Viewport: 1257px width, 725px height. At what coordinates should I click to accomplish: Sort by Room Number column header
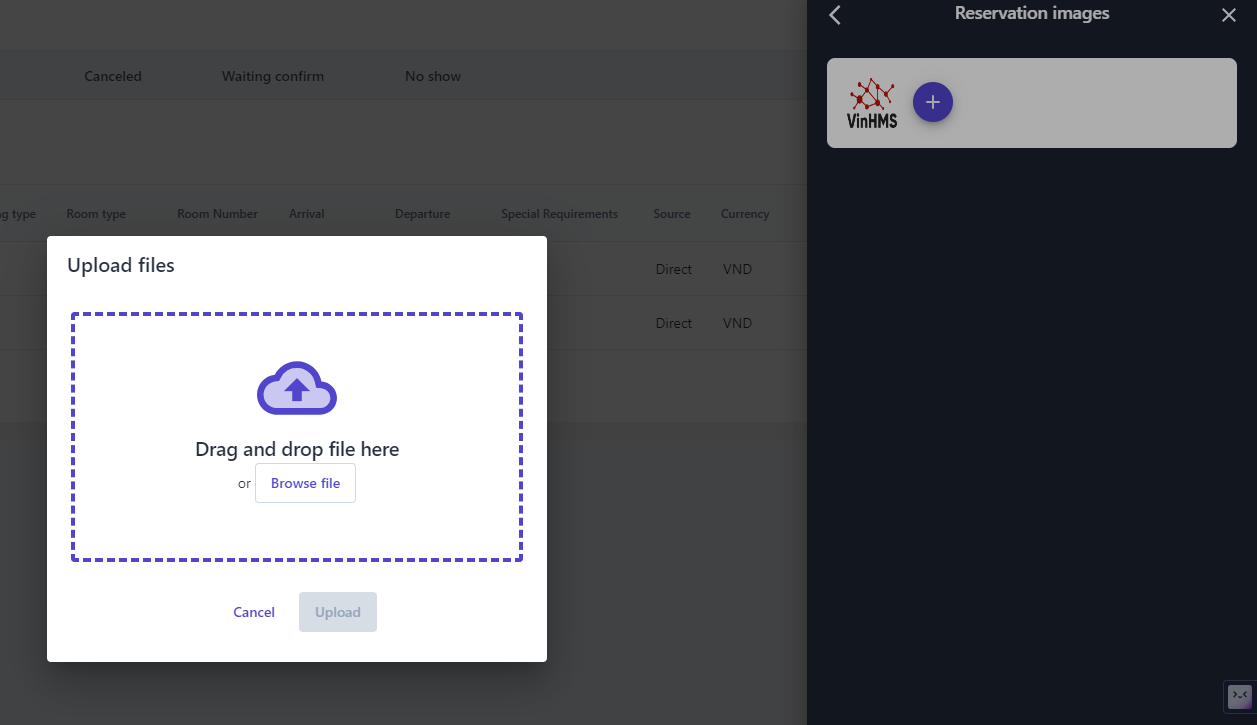(217, 214)
